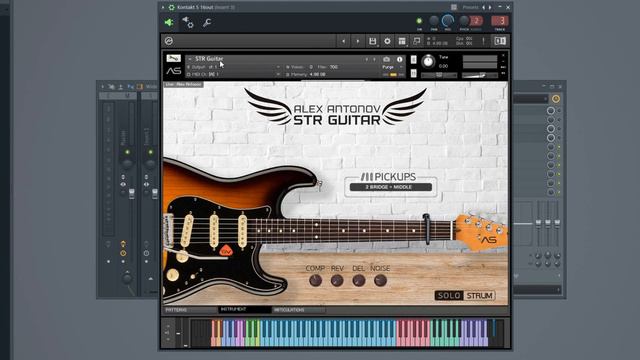The height and width of the screenshot is (360, 640).
Task: Click the minimize view icon in Kontakt toolbar
Action: [416, 41]
